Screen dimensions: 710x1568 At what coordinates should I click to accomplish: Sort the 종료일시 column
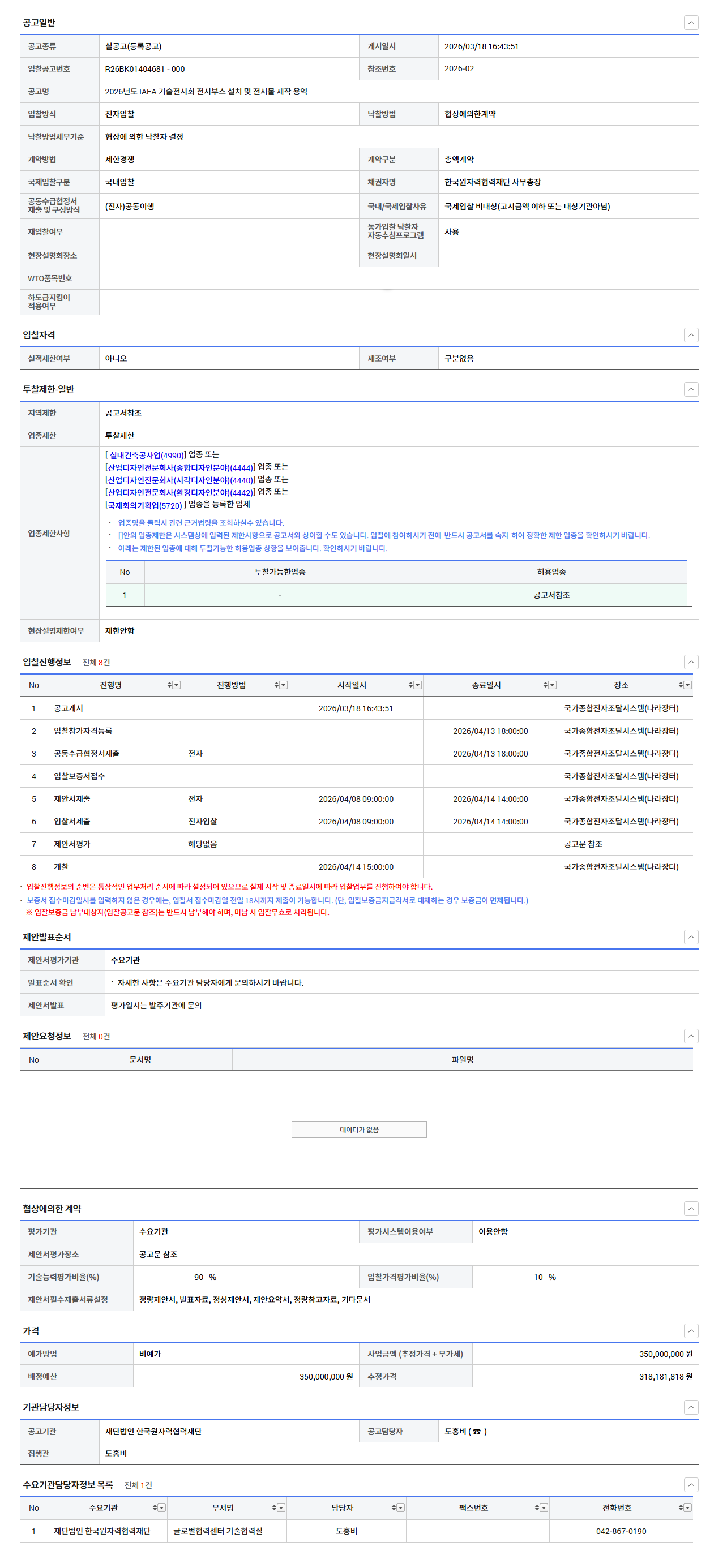click(x=545, y=685)
